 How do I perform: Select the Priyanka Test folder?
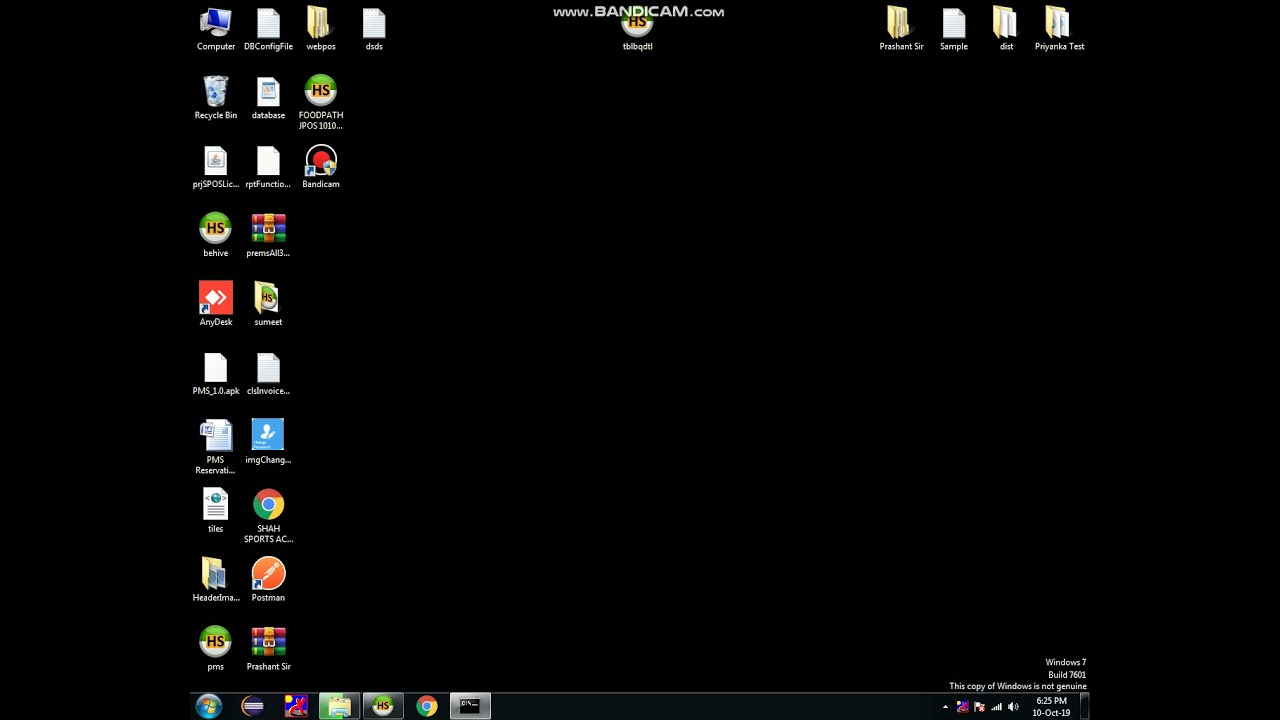(x=1059, y=29)
